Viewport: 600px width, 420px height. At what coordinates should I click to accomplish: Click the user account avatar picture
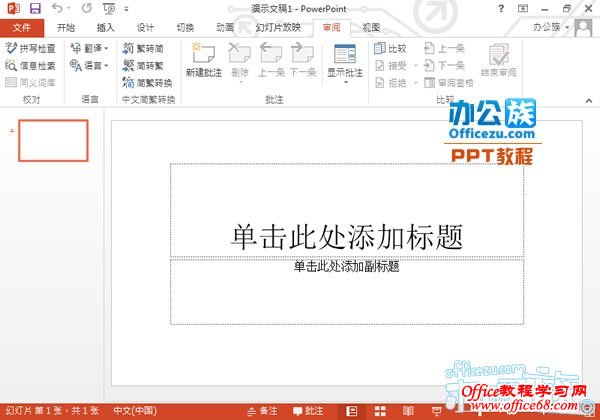pos(583,28)
